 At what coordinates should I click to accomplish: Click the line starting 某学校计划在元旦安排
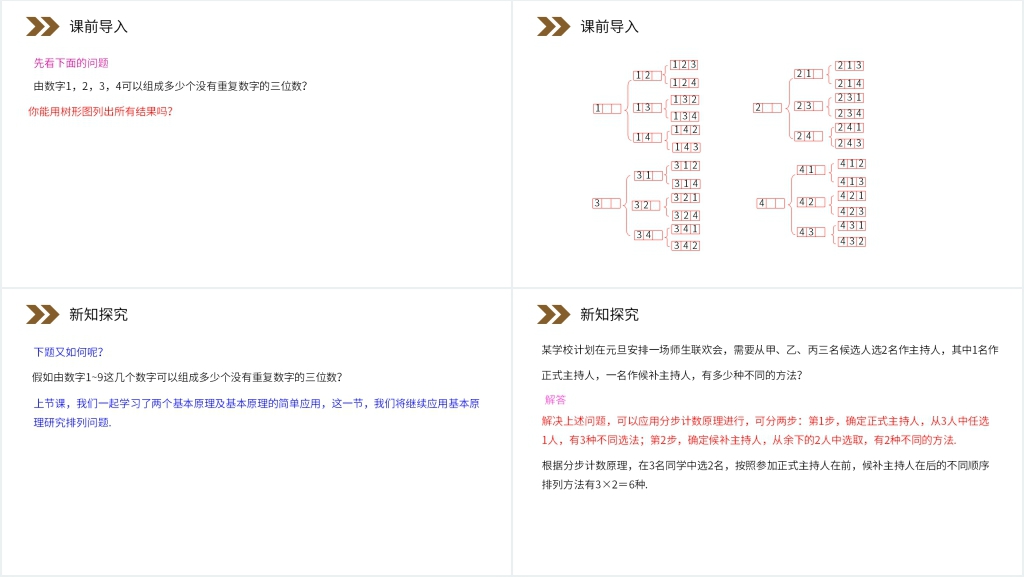pos(770,350)
